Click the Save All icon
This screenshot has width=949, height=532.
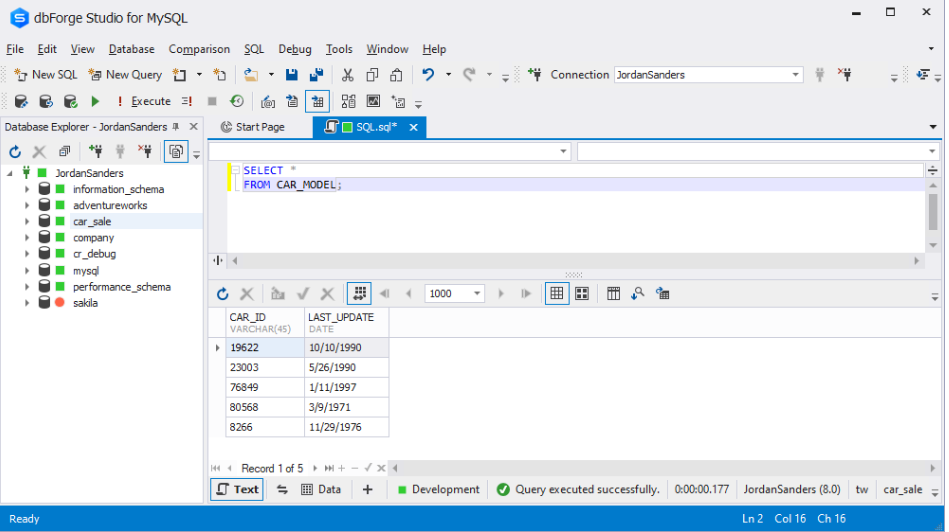316,74
